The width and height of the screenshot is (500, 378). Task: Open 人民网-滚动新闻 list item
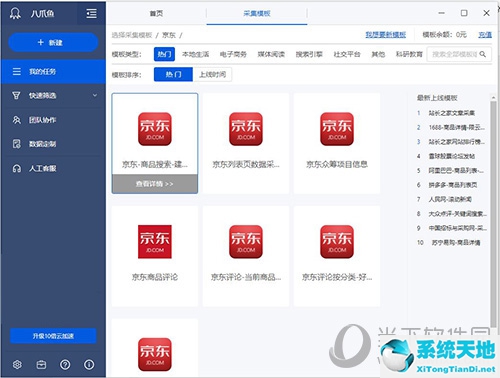(450, 199)
